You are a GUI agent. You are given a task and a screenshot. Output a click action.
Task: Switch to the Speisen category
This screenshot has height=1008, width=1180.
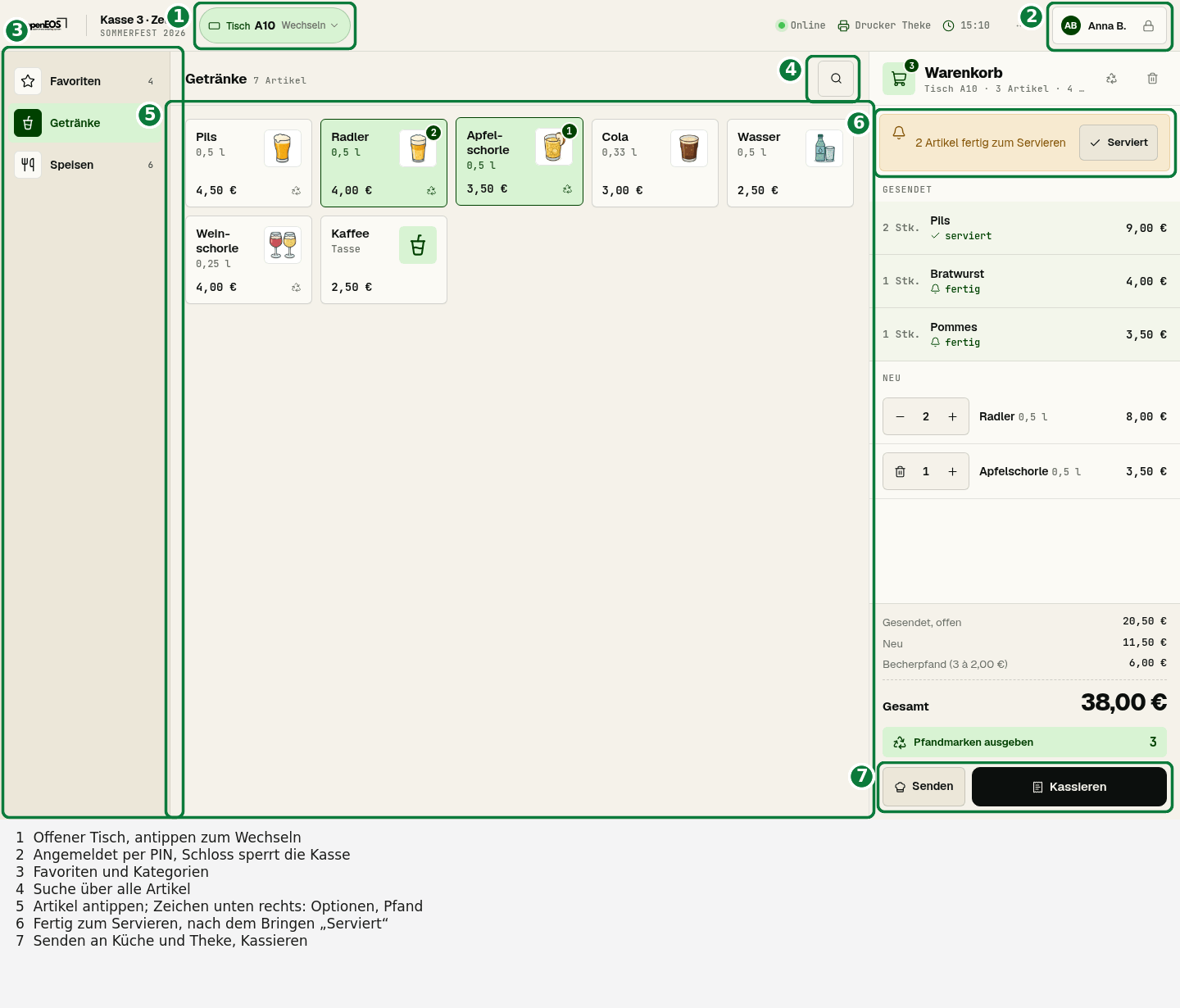click(x=85, y=165)
